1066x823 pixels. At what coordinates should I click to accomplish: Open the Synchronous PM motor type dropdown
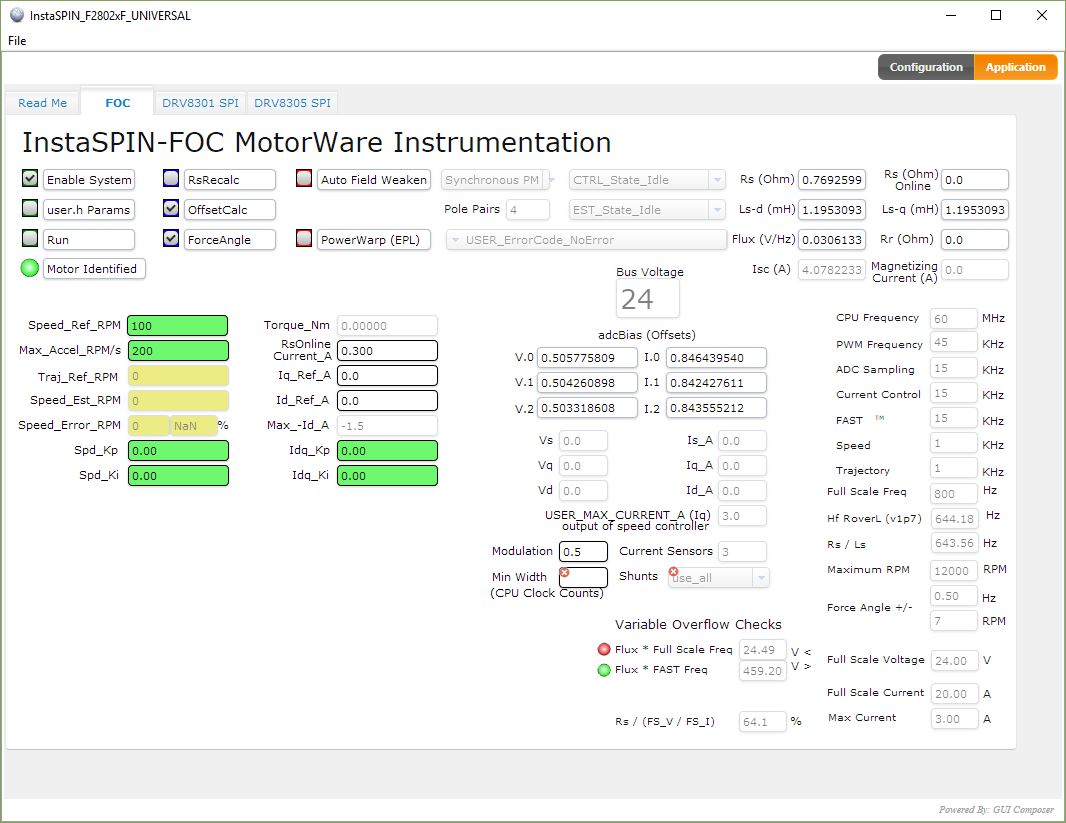tap(498, 180)
